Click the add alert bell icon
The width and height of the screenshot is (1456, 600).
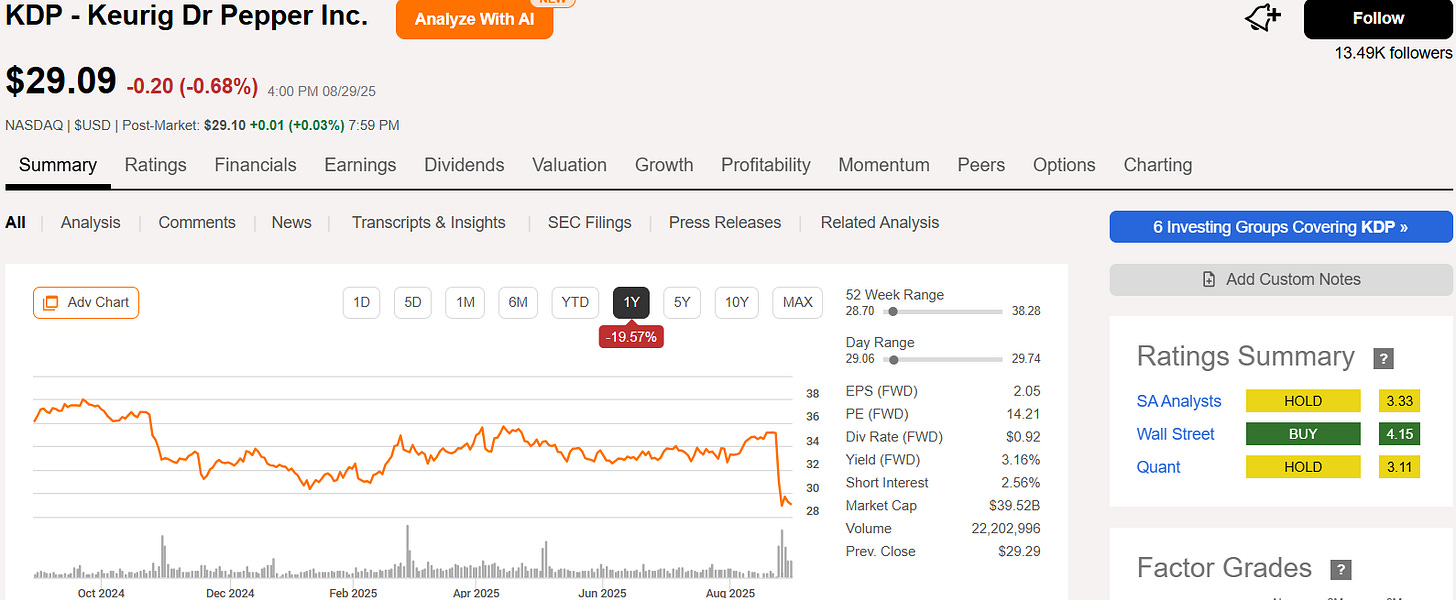1264,18
